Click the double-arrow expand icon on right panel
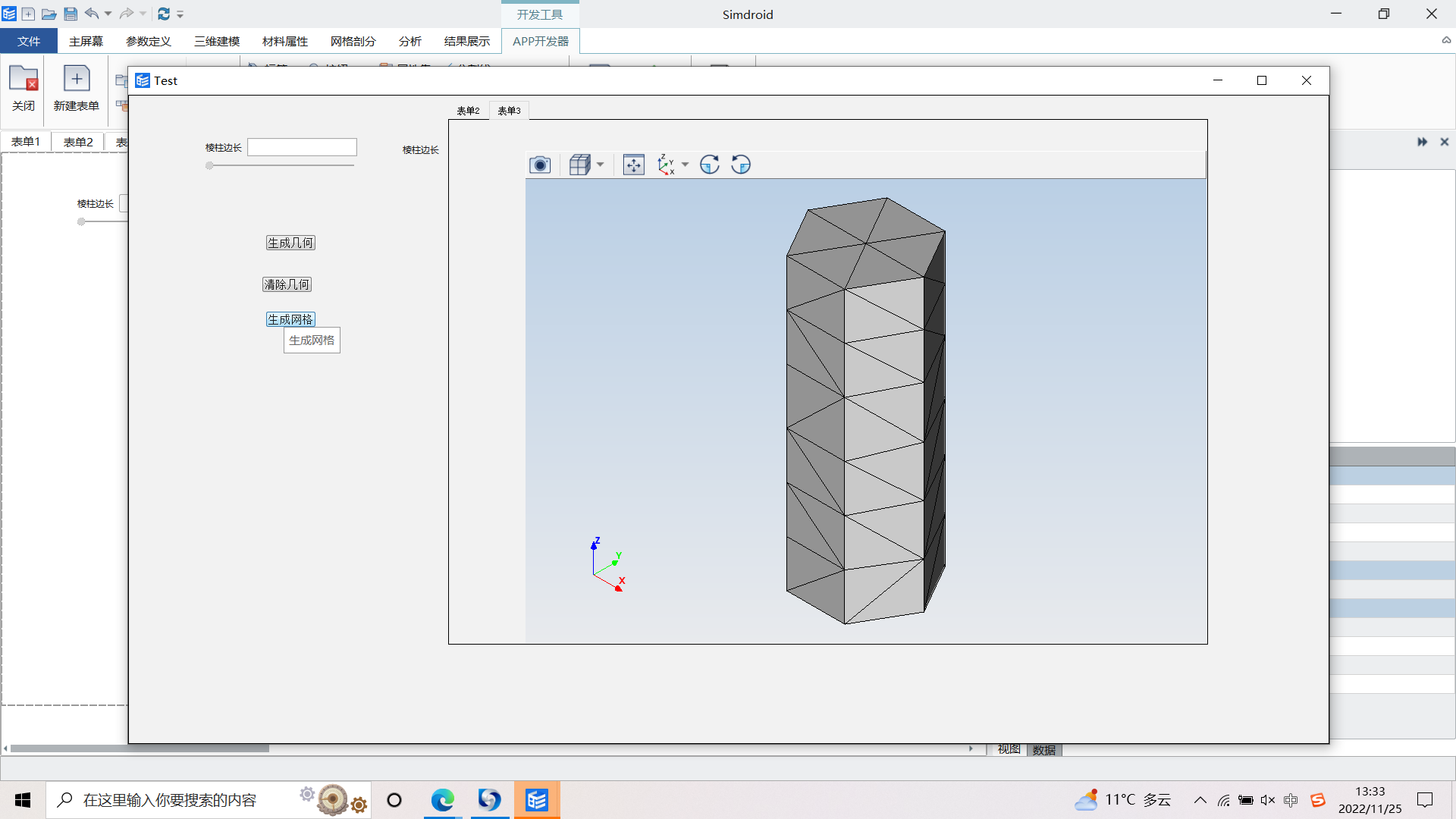 coord(1422,142)
